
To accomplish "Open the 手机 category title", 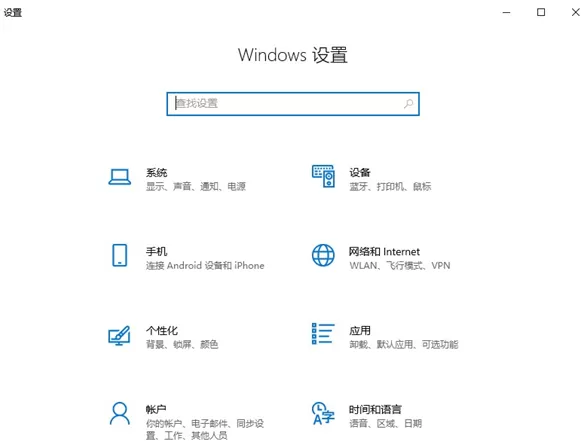I will (x=156, y=251).
